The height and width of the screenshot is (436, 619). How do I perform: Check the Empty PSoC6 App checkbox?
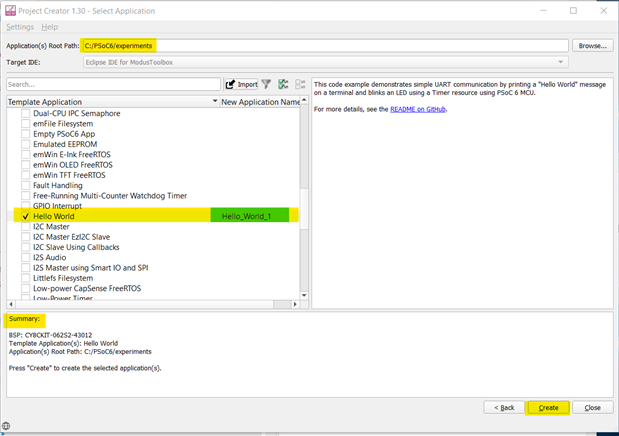26,134
